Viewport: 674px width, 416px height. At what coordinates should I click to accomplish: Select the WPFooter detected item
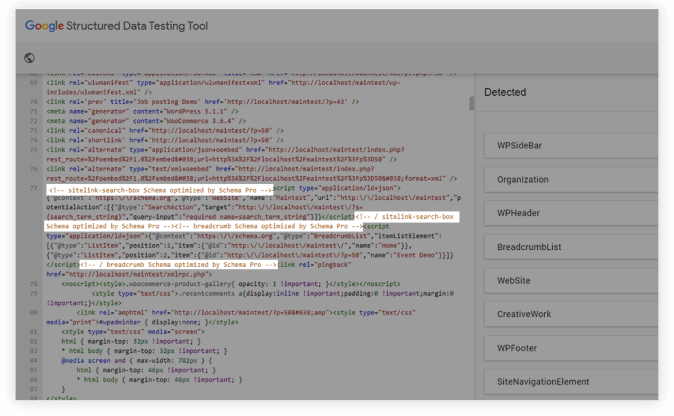tap(571, 348)
